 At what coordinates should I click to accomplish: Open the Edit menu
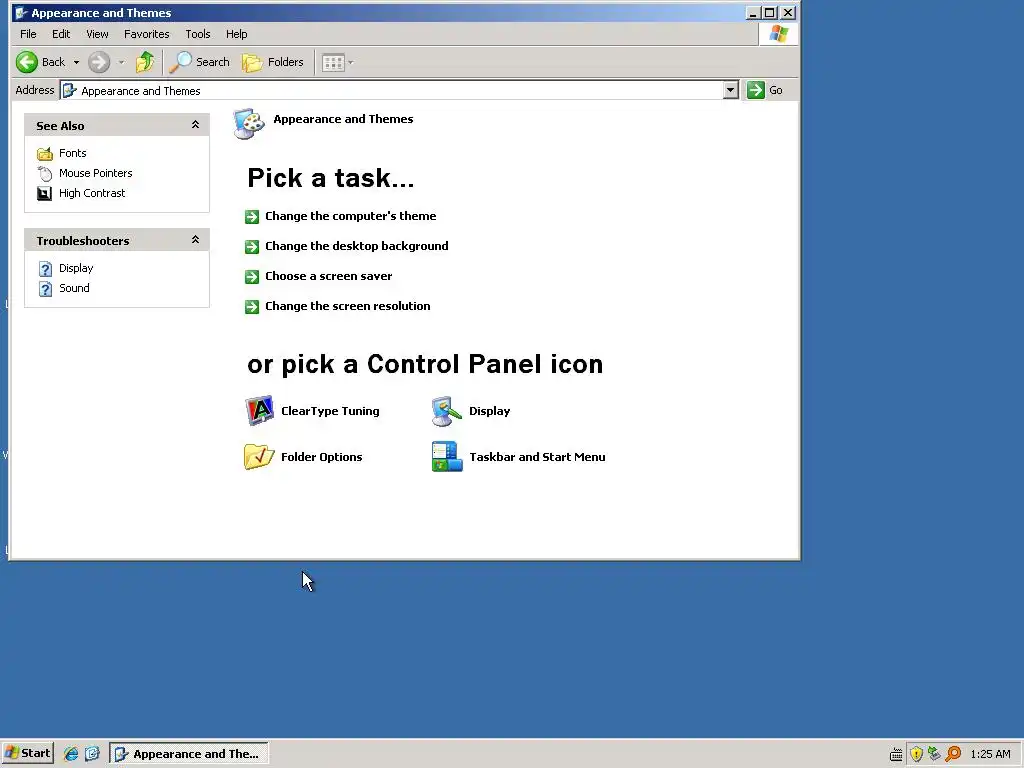(61, 34)
